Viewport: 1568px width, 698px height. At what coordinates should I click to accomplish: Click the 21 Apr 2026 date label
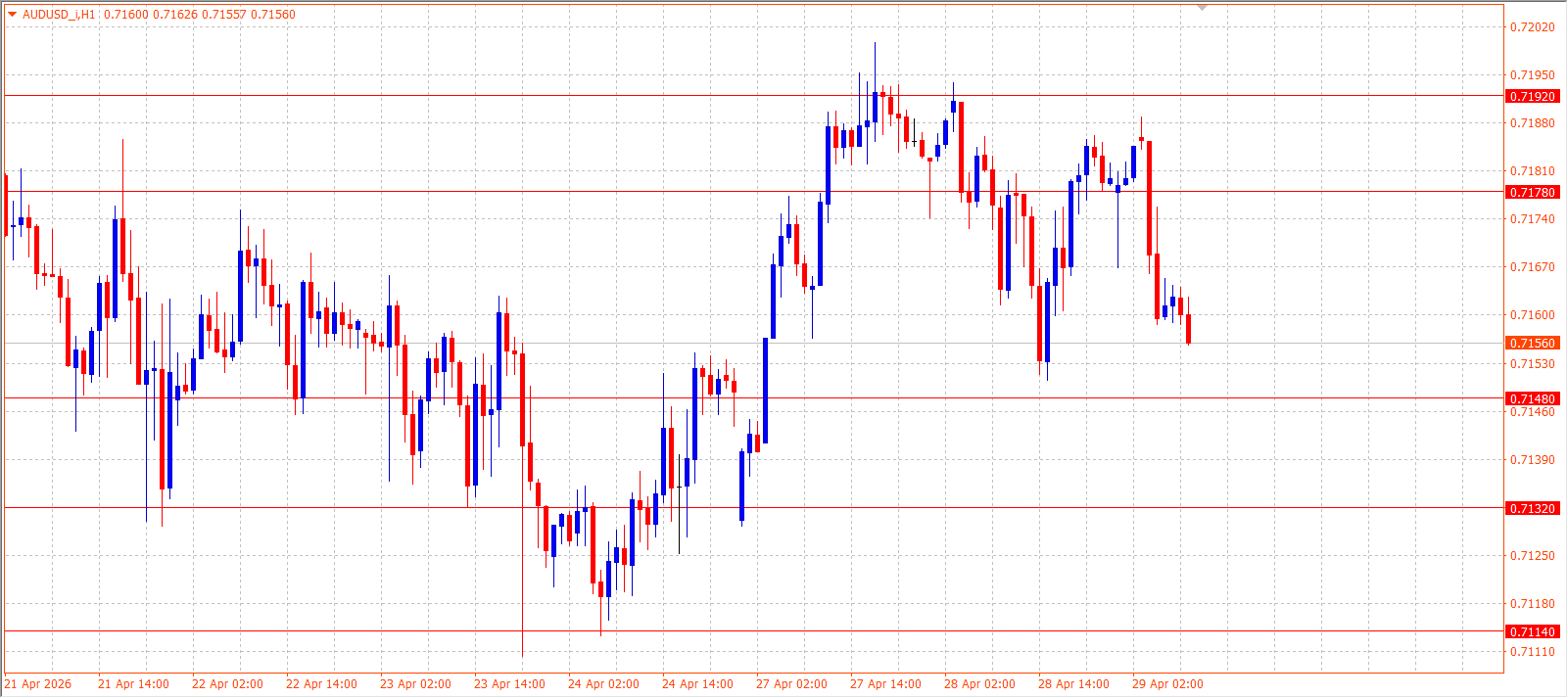[38, 684]
